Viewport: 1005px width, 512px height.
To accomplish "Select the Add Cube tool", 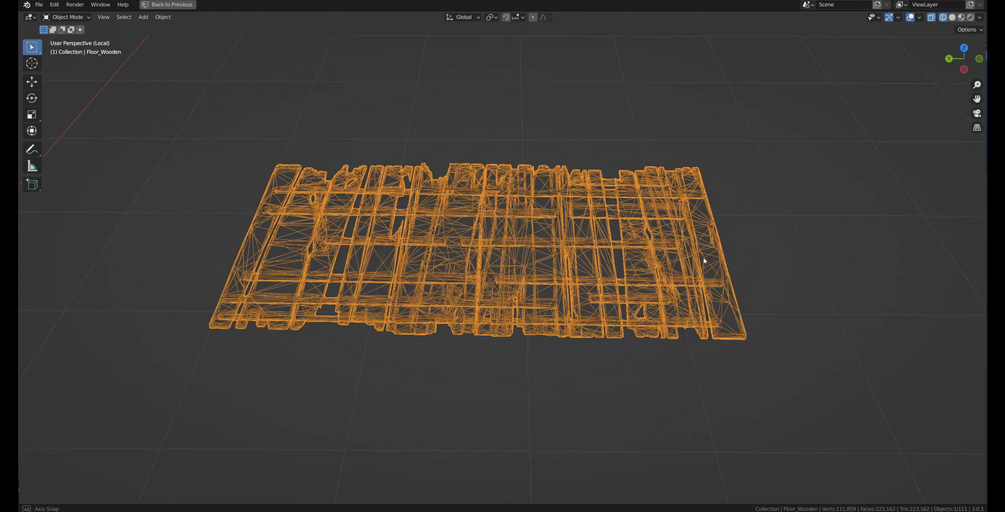I will point(31,185).
